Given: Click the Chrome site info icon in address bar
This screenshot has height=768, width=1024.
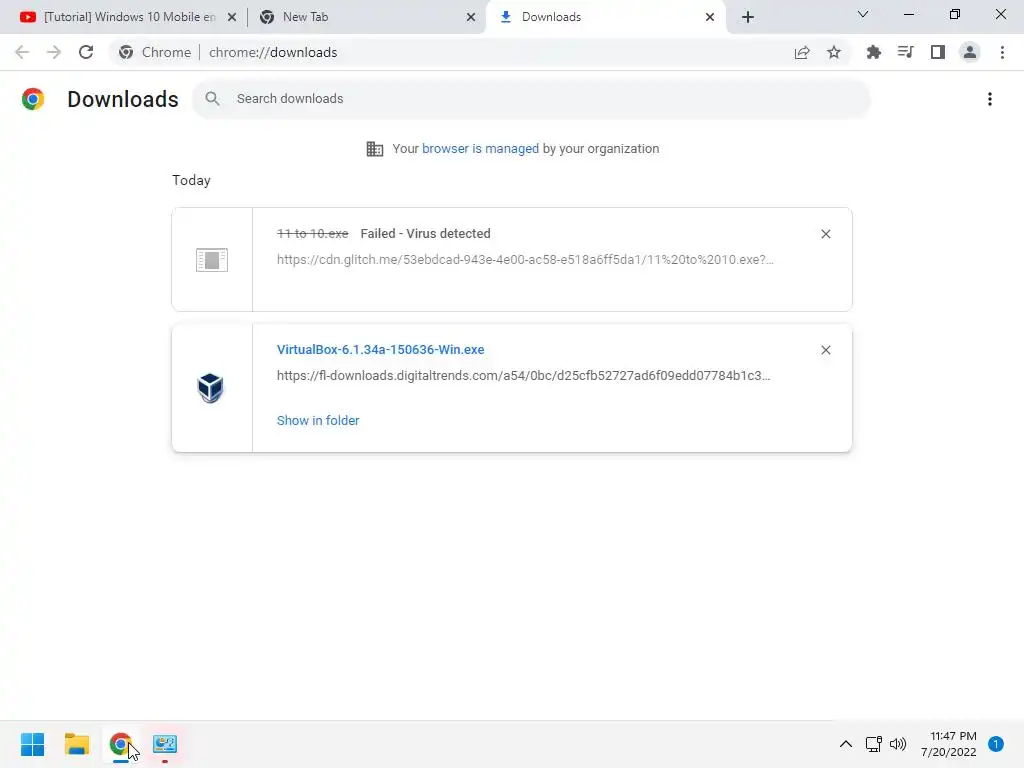Looking at the screenshot, I should tap(126, 52).
